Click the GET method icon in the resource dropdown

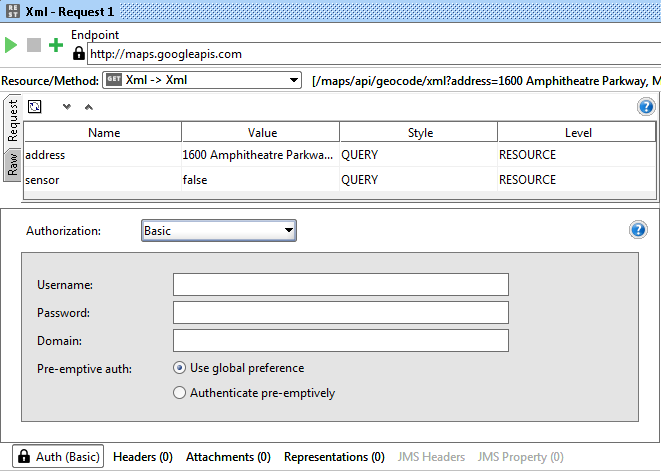pos(114,80)
